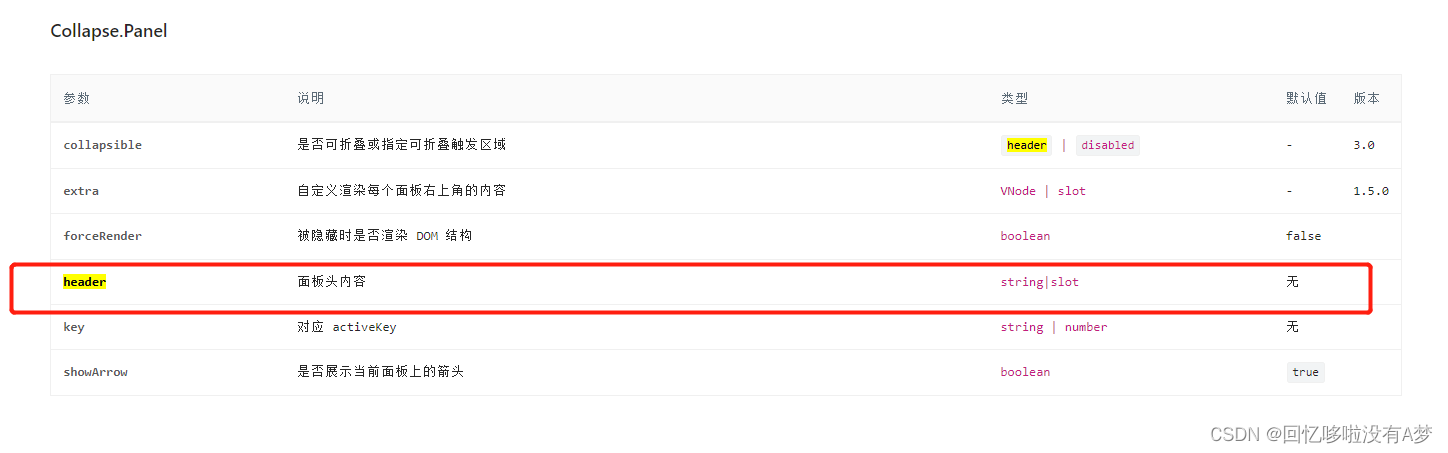Select the showArrow parameter name

pos(96,372)
